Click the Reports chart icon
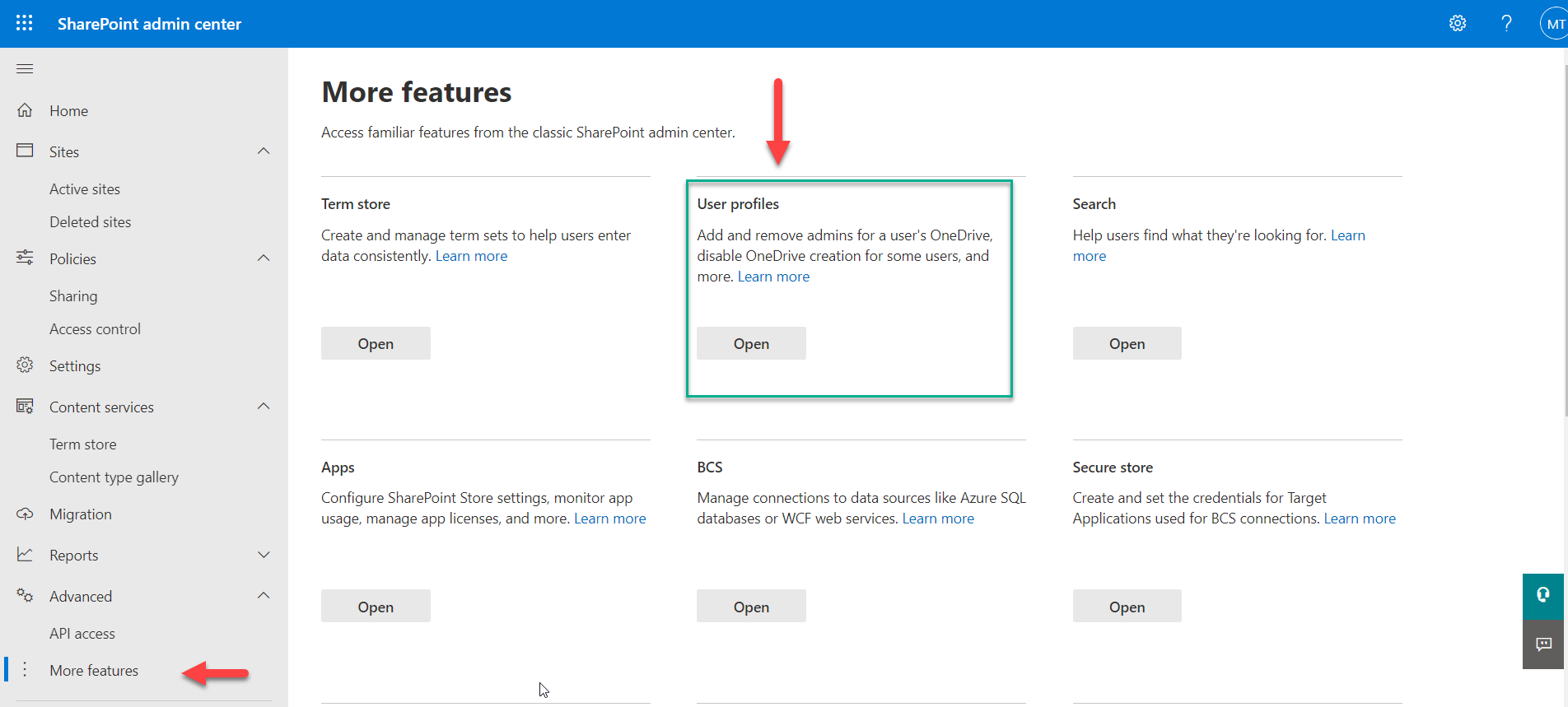Image resolution: width=1568 pixels, height=707 pixels. coord(25,555)
